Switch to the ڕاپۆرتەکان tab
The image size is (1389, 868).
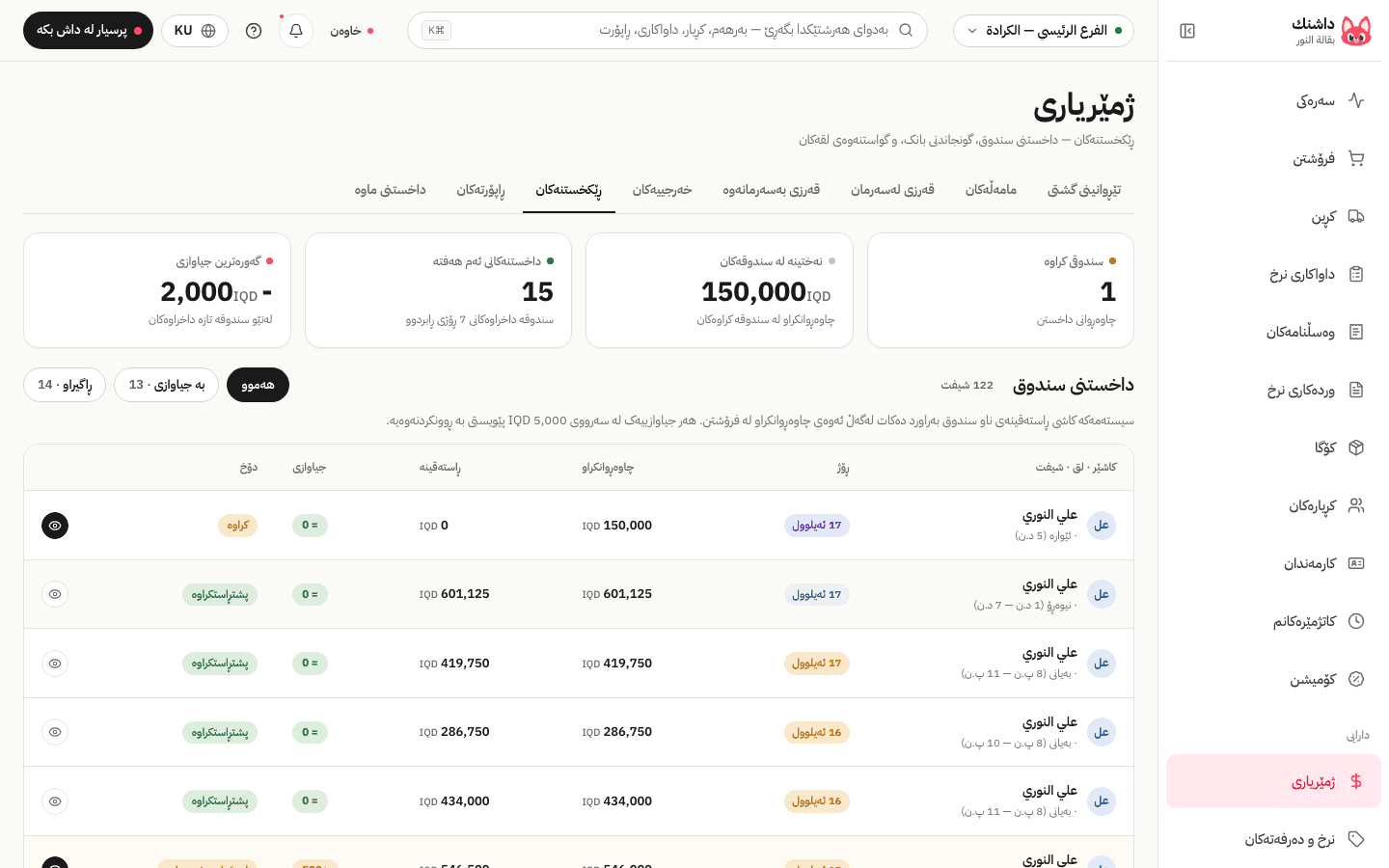[x=480, y=190]
